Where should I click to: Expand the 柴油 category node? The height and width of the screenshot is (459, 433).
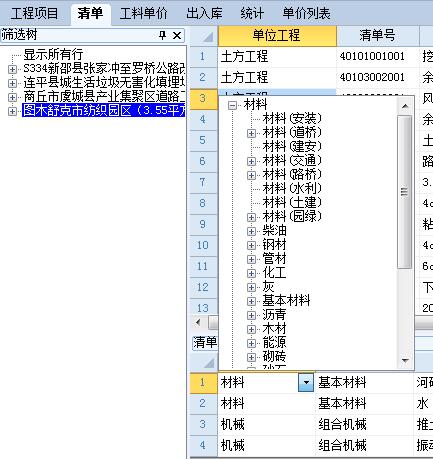[251, 231]
